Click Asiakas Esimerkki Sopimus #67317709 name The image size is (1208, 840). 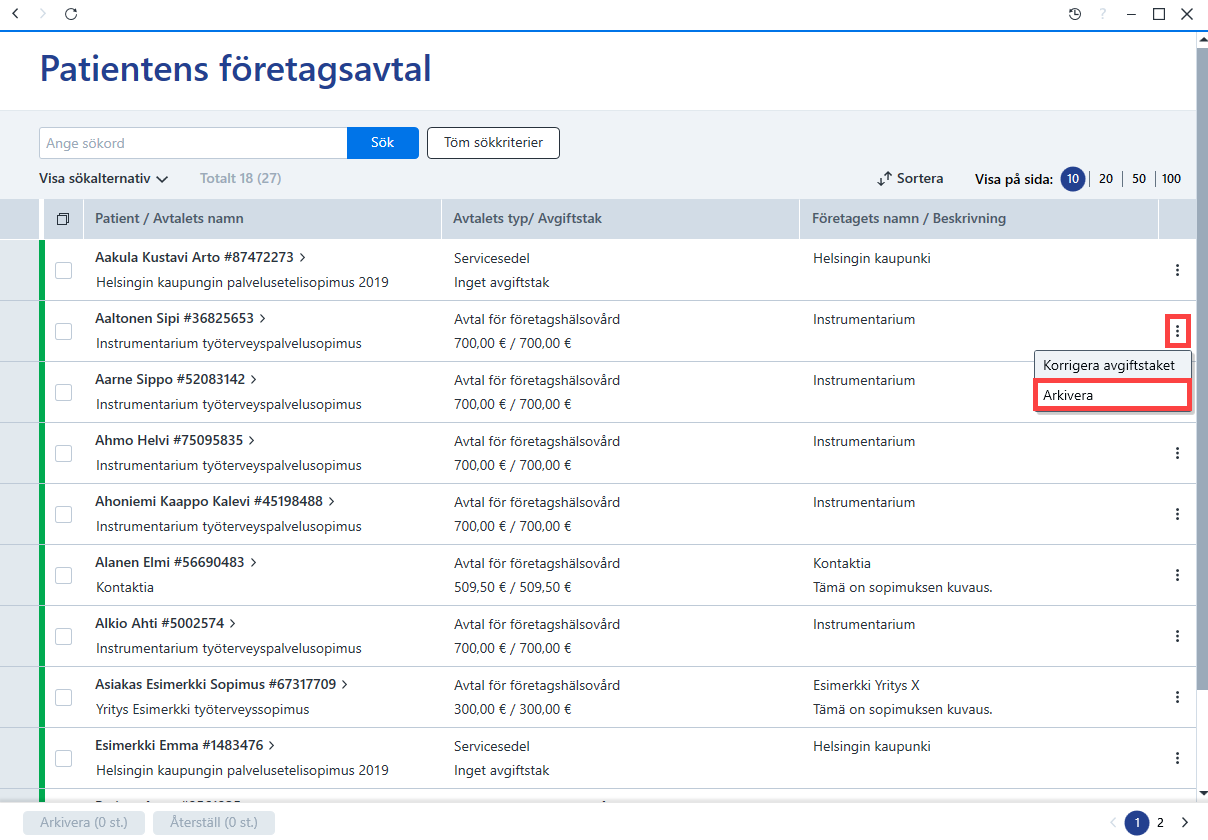click(215, 685)
